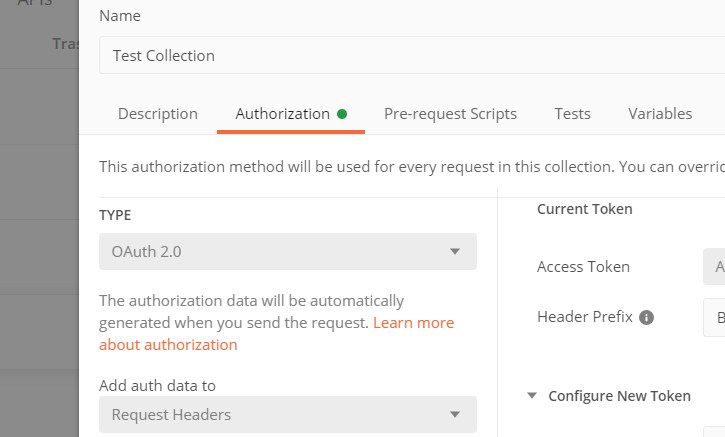Image resolution: width=725 pixels, height=437 pixels.
Task: Switch to the Description tab
Action: tap(158, 114)
